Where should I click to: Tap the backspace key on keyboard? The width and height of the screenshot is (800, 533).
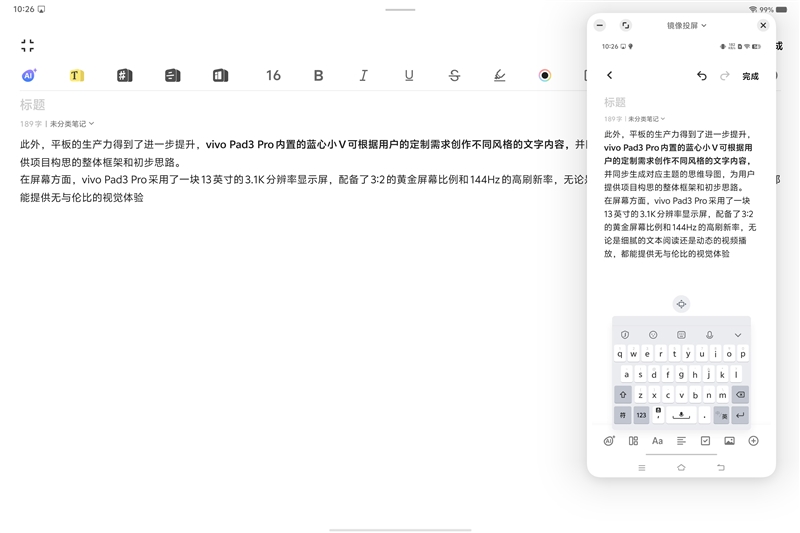point(740,395)
